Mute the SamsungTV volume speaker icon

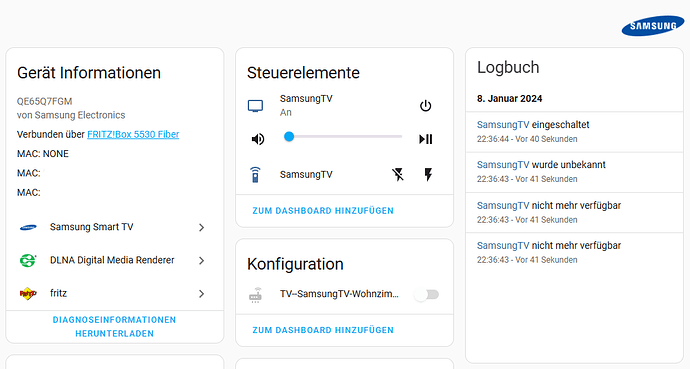click(x=258, y=139)
